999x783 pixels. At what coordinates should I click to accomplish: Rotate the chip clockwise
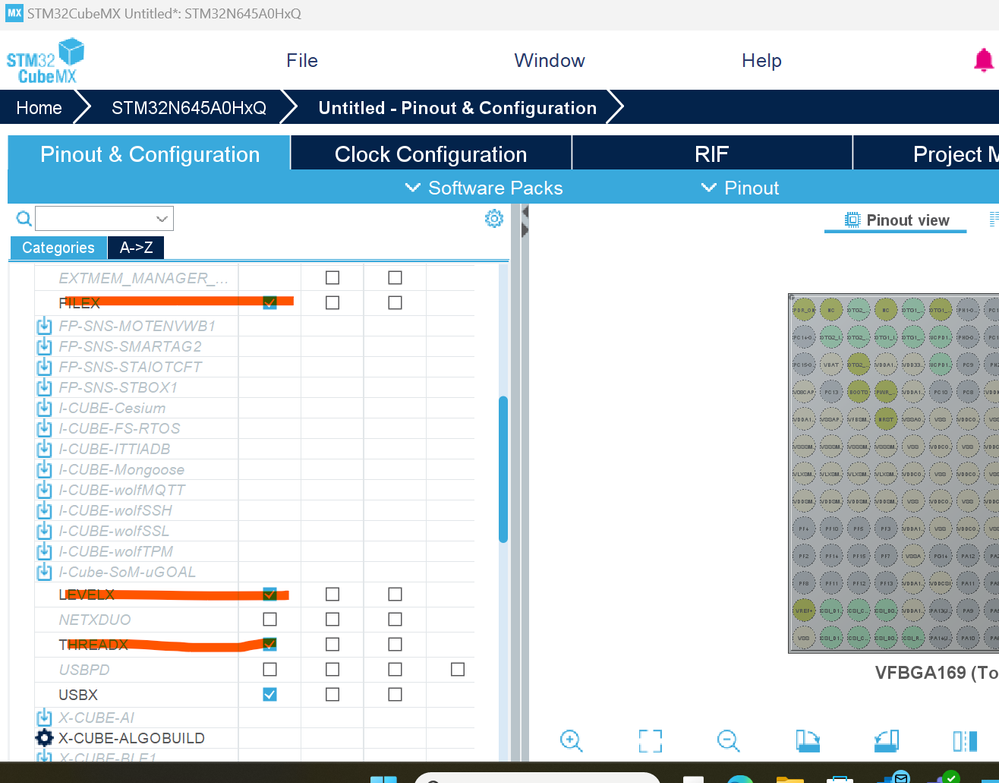[808, 741]
